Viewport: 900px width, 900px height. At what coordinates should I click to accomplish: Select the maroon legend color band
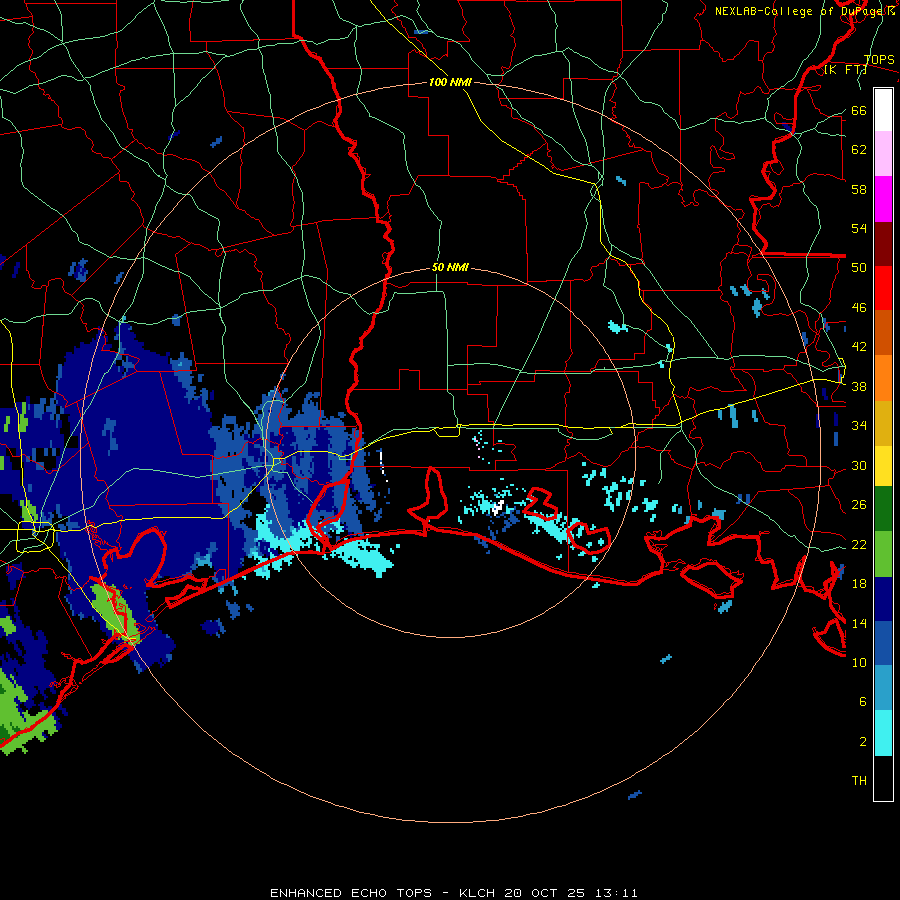pos(883,243)
